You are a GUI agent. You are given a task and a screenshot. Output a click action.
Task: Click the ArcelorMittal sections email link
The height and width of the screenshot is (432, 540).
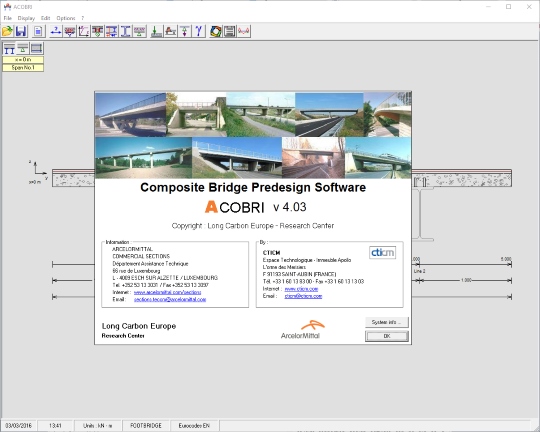(170, 299)
